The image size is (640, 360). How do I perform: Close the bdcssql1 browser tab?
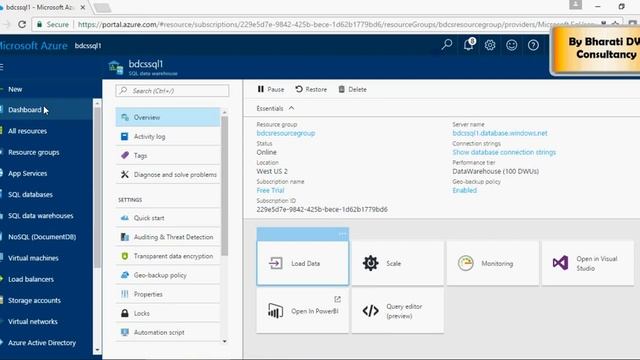click(x=82, y=7)
